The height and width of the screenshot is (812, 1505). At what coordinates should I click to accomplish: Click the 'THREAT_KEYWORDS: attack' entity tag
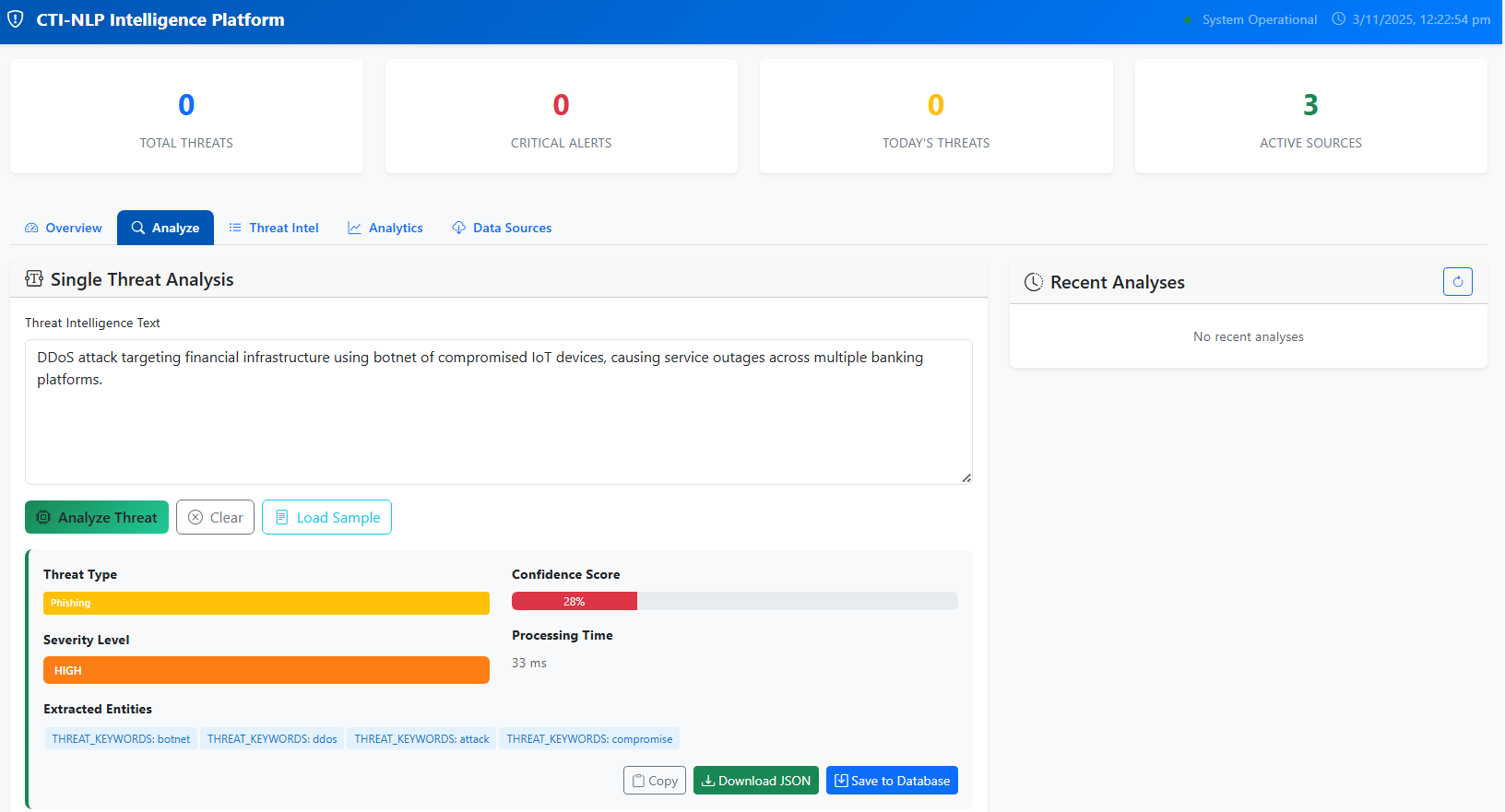pyautogui.click(x=421, y=738)
